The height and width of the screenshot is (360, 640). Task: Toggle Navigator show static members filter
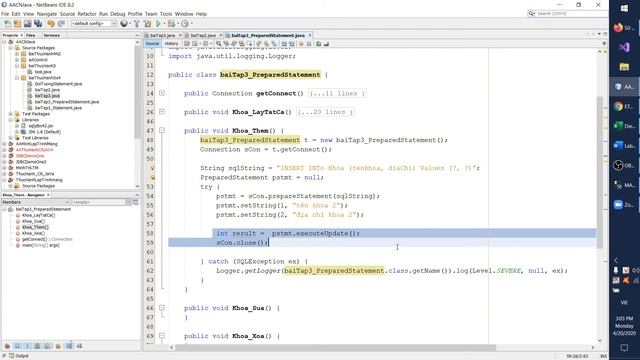27,346
